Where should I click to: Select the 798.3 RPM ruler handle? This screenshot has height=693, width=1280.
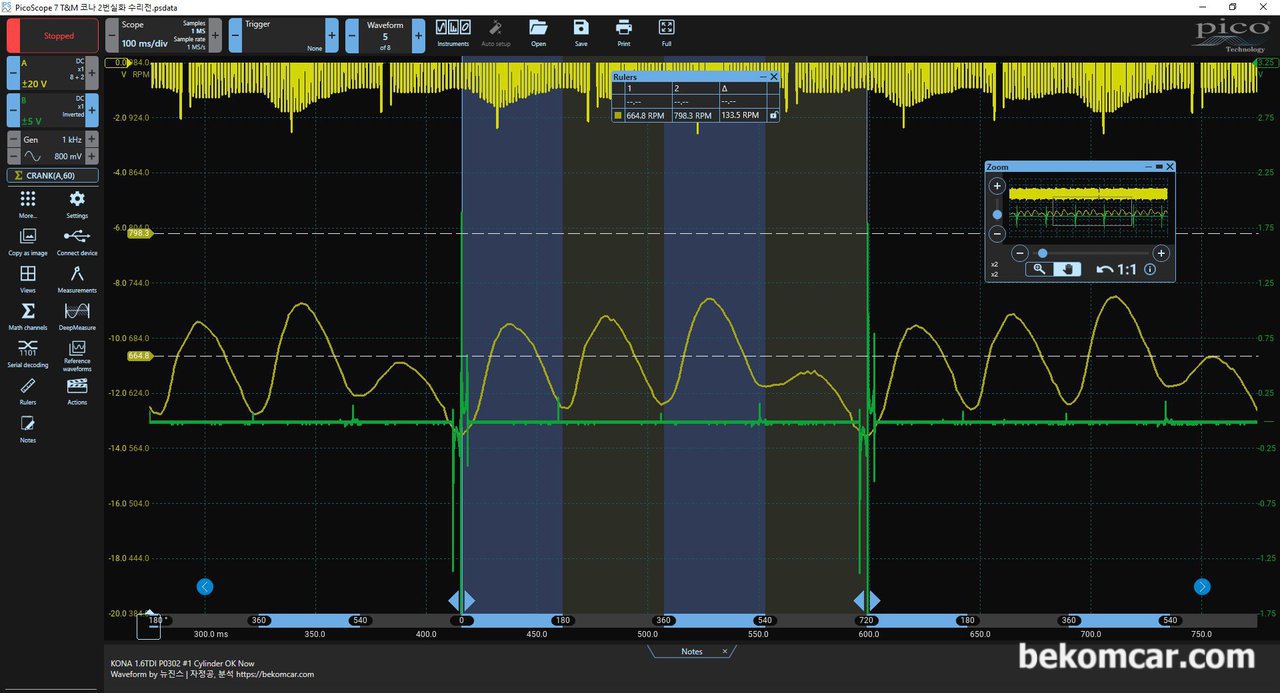[138, 233]
